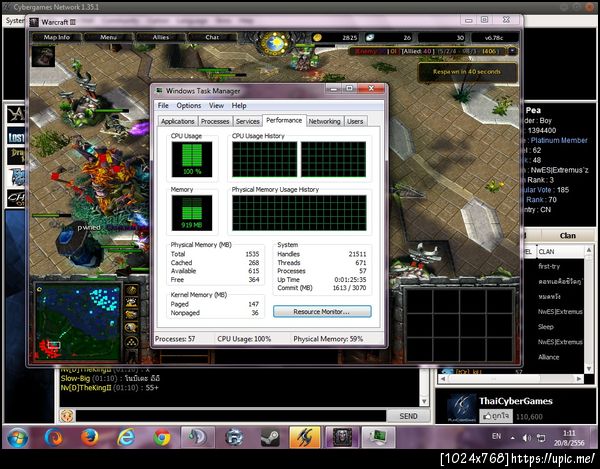The height and width of the screenshot is (469, 600).
Task: Open the Warcraft III Menu button
Action: pos(108,37)
